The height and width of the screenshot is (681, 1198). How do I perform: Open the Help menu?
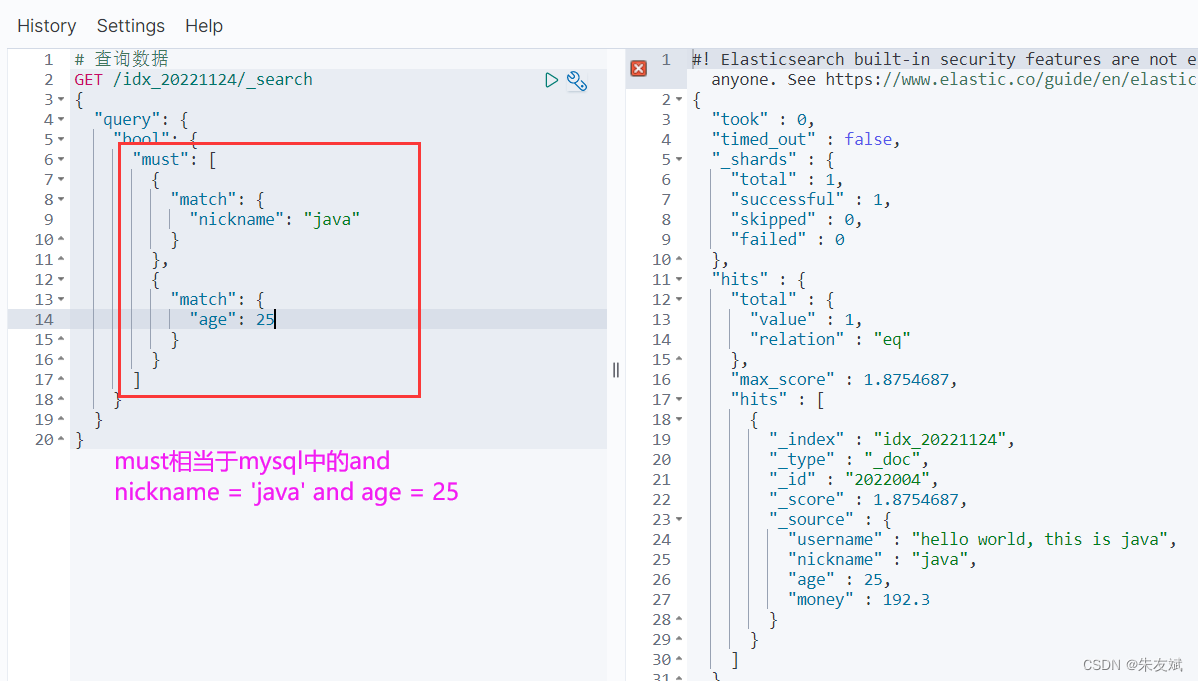click(203, 25)
